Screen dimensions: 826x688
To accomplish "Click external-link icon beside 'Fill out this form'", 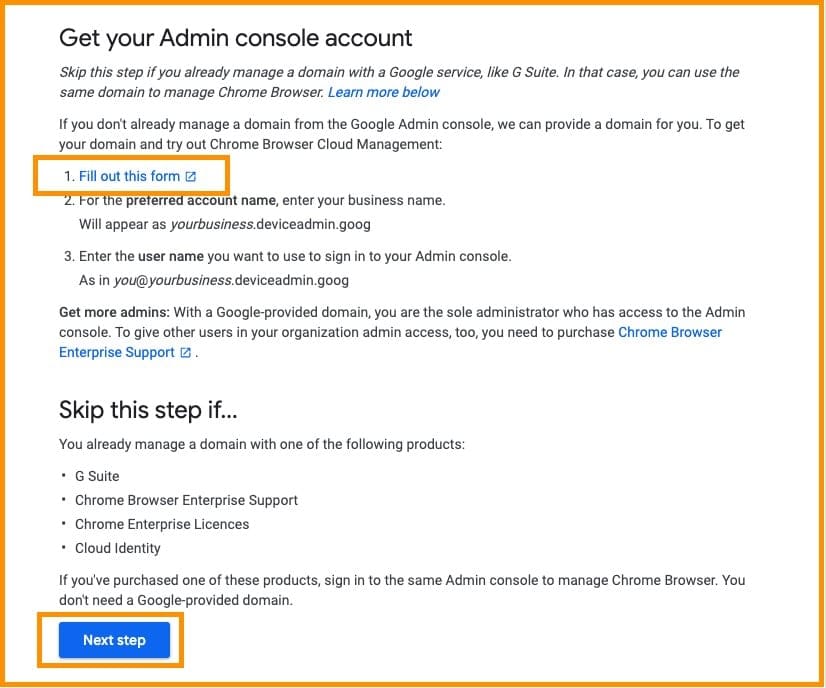I will tap(191, 177).
